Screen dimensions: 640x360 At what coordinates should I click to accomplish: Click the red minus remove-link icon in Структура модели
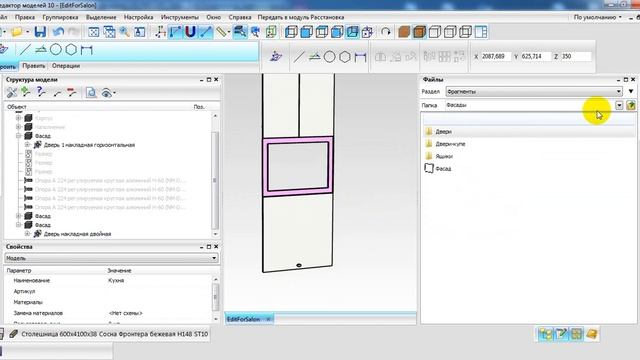pyautogui.click(x=72, y=92)
